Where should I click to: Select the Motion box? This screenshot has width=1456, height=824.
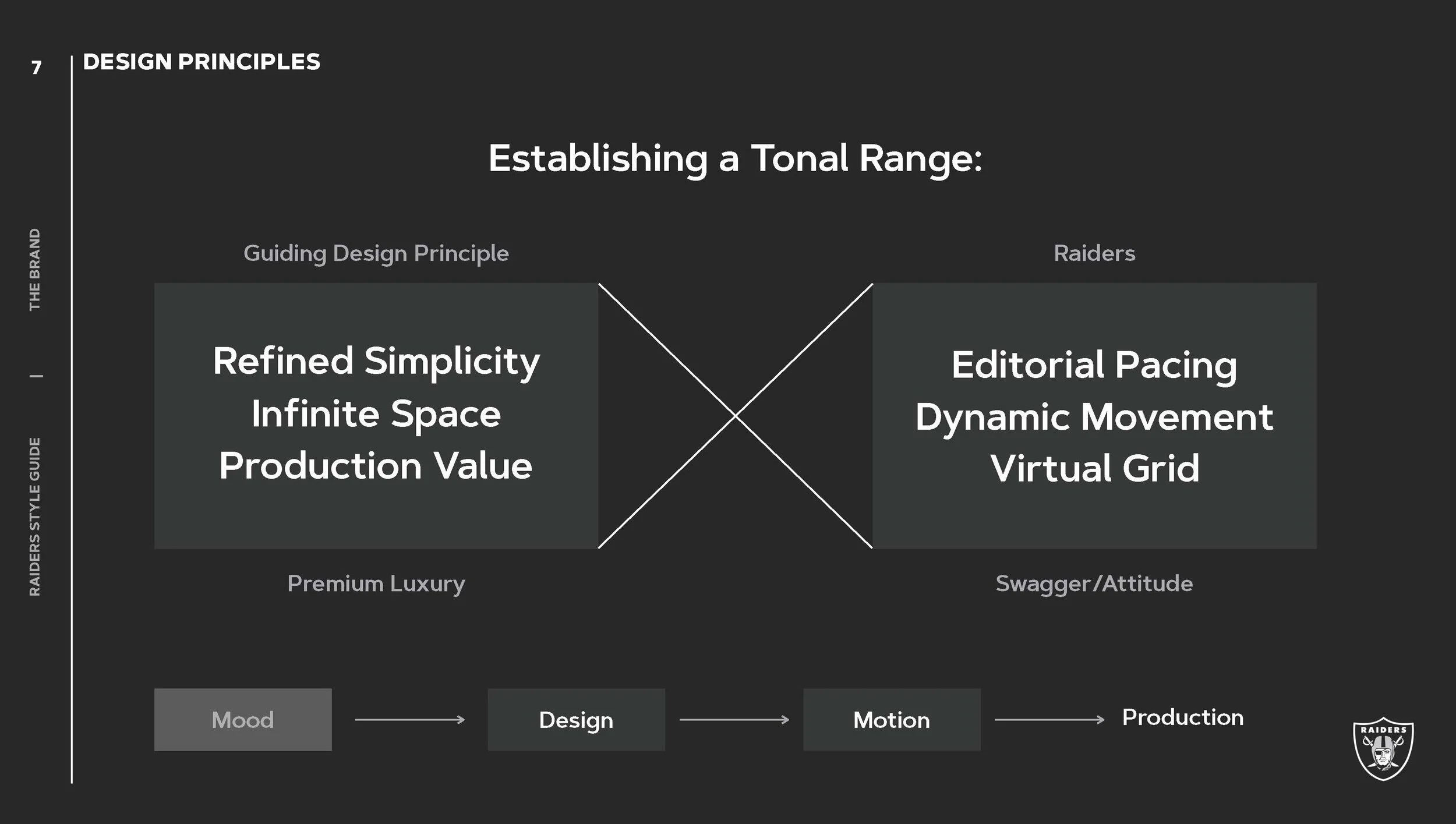892,720
